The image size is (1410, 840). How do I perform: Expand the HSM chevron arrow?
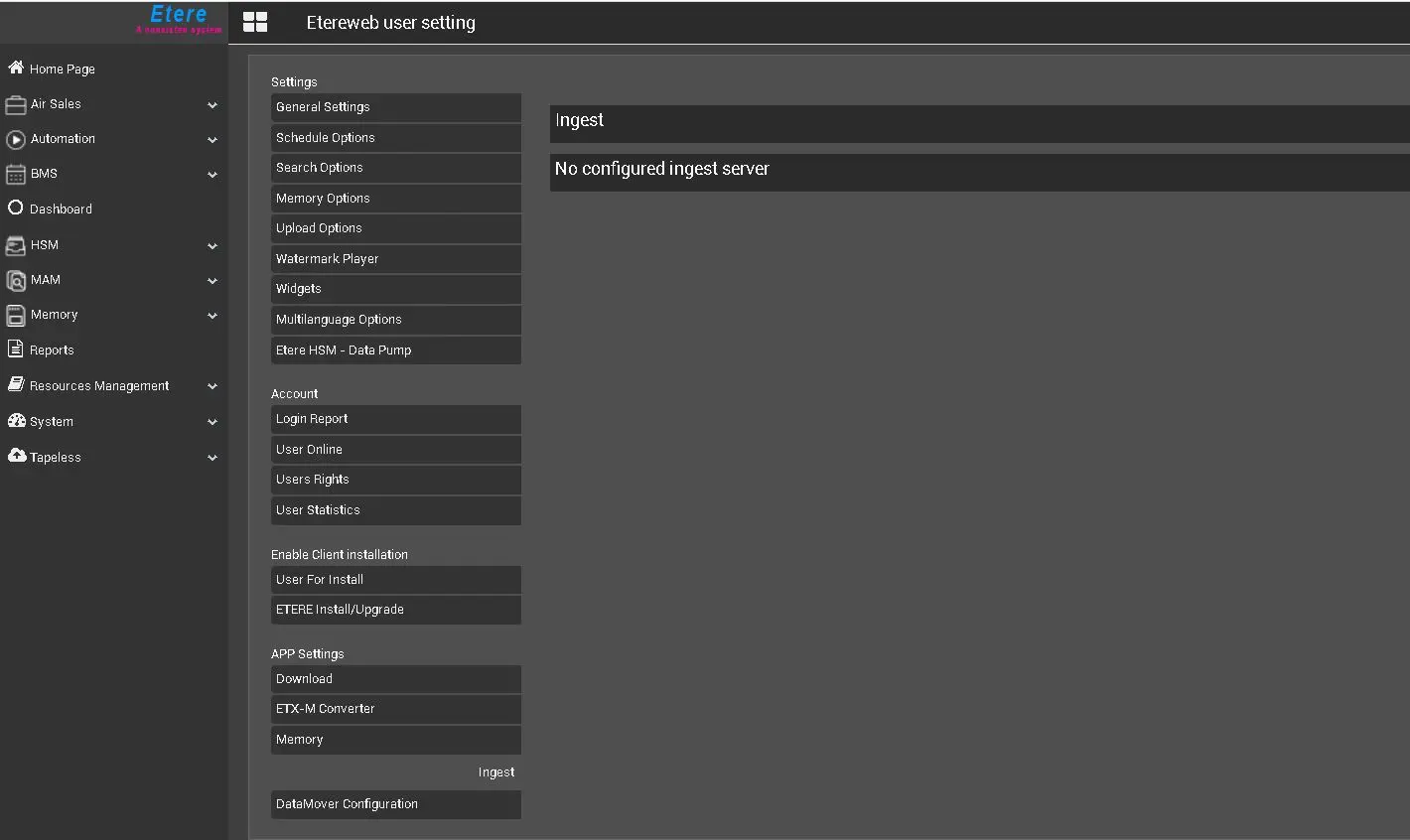(211, 246)
